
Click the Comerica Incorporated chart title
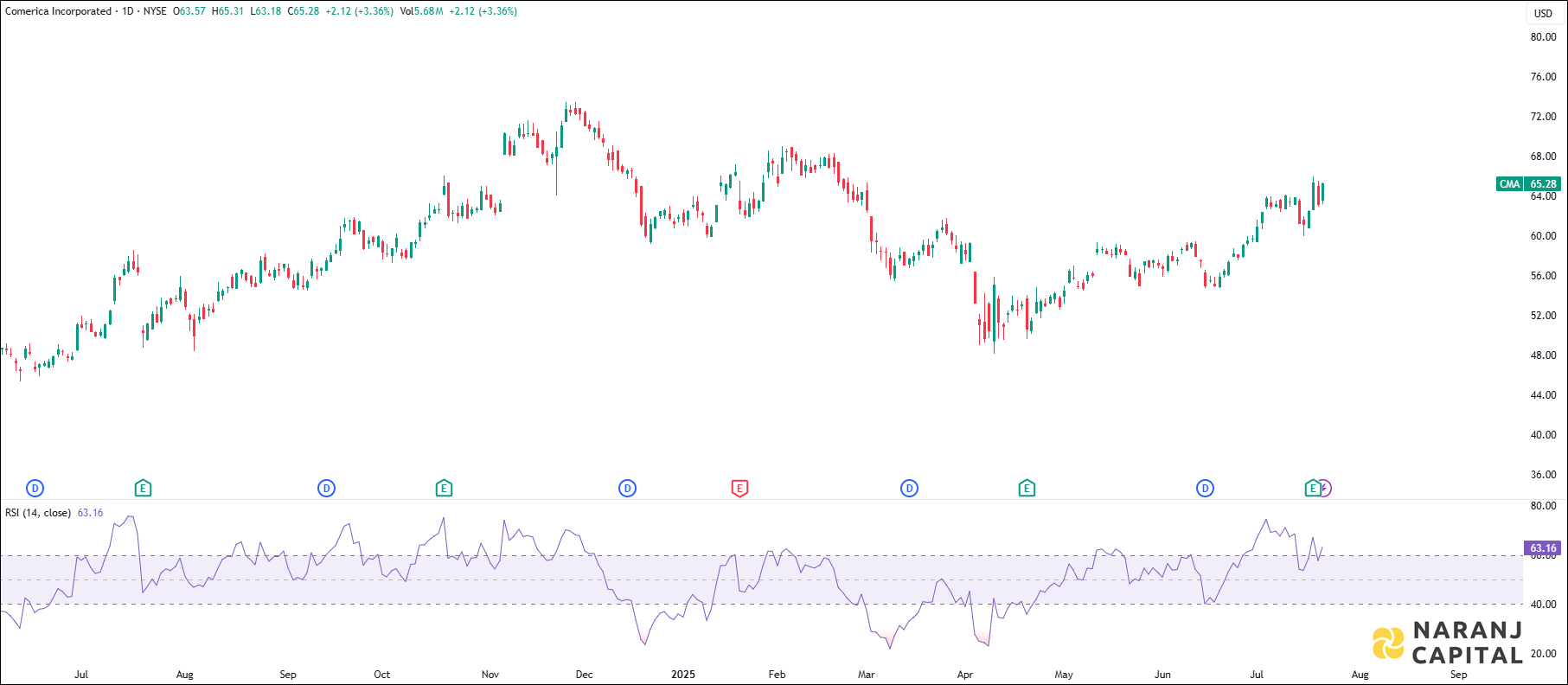coord(59,11)
